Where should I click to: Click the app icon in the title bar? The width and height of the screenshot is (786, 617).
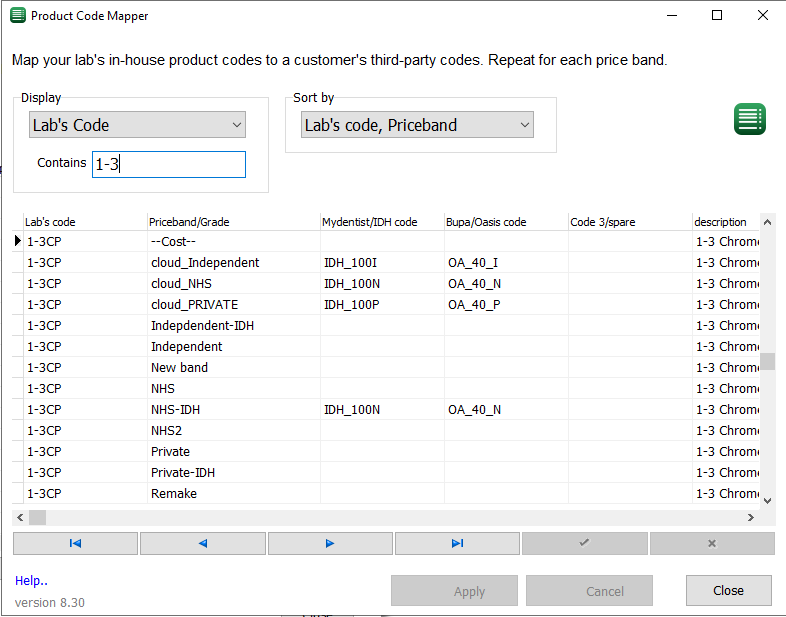[17, 16]
